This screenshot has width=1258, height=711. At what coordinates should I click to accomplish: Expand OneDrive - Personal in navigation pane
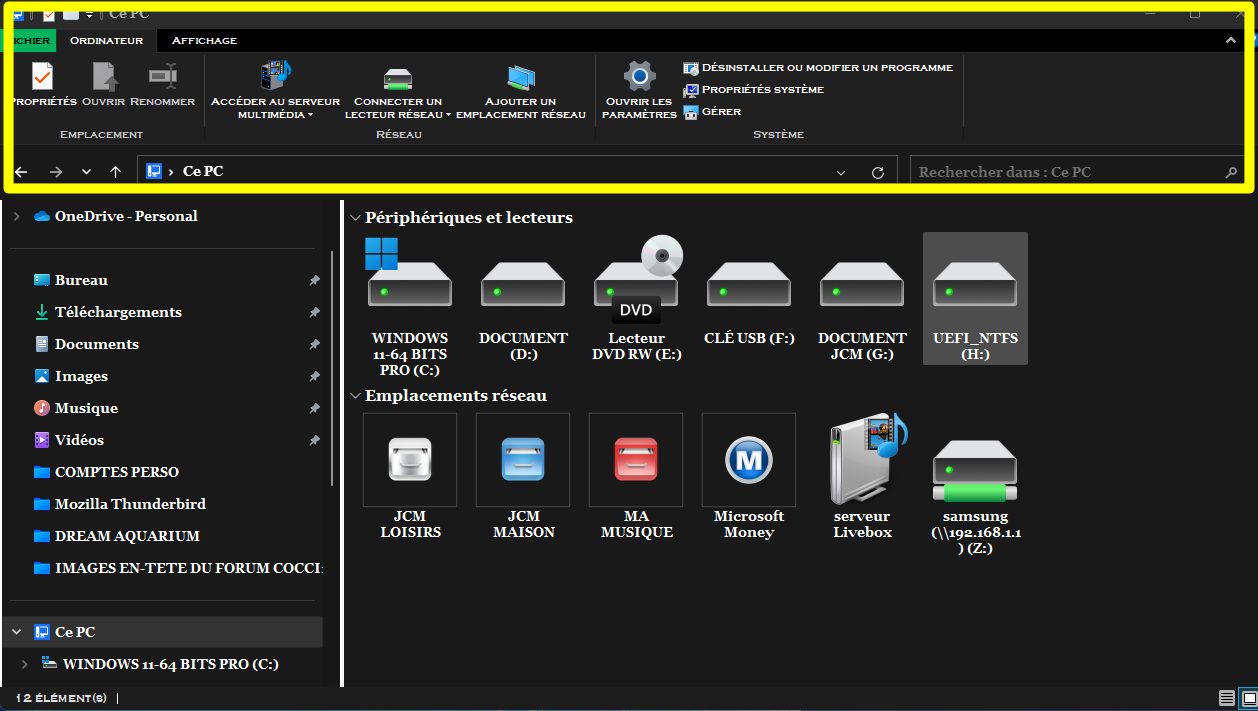click(x=16, y=216)
